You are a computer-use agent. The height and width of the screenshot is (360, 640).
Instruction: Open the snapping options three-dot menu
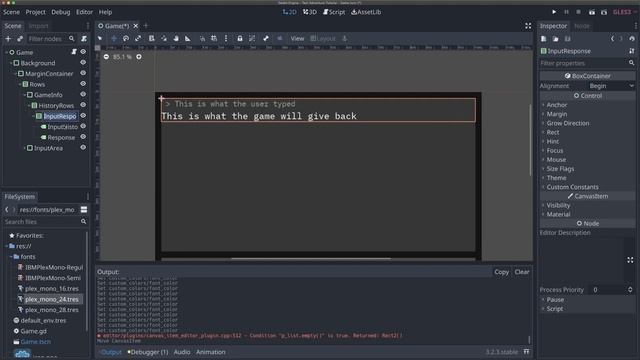coord(226,38)
